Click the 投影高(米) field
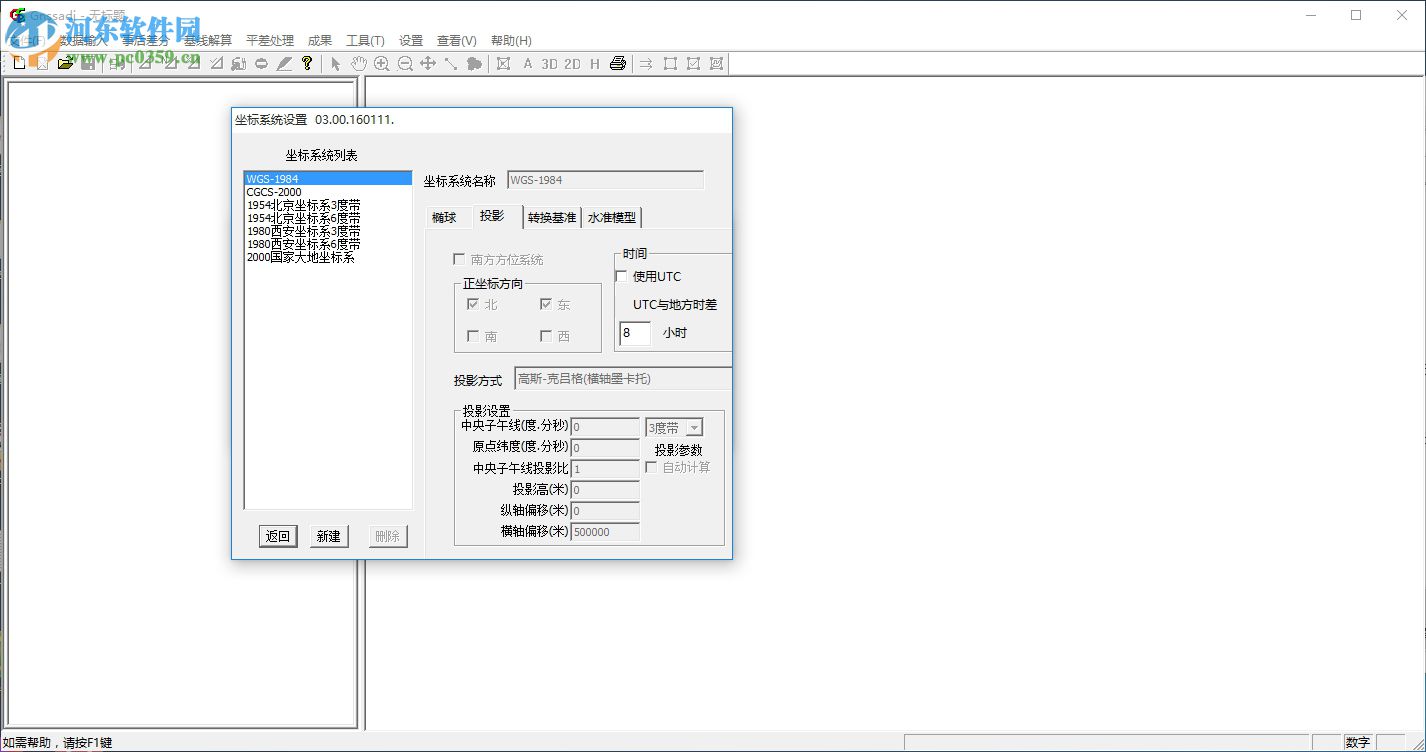This screenshot has height=752, width=1426. tap(605, 490)
